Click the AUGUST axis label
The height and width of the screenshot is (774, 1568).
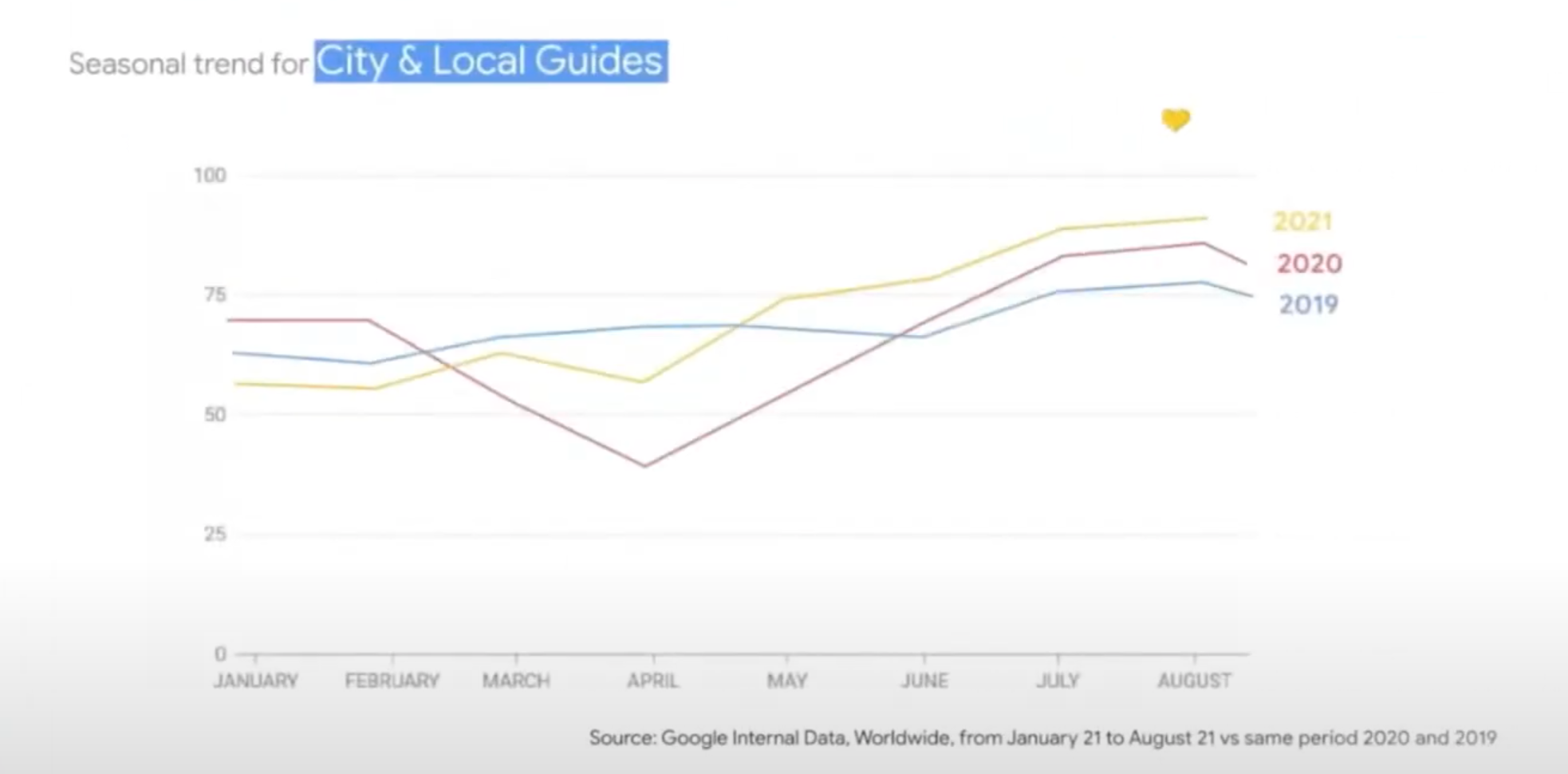coord(1194,681)
